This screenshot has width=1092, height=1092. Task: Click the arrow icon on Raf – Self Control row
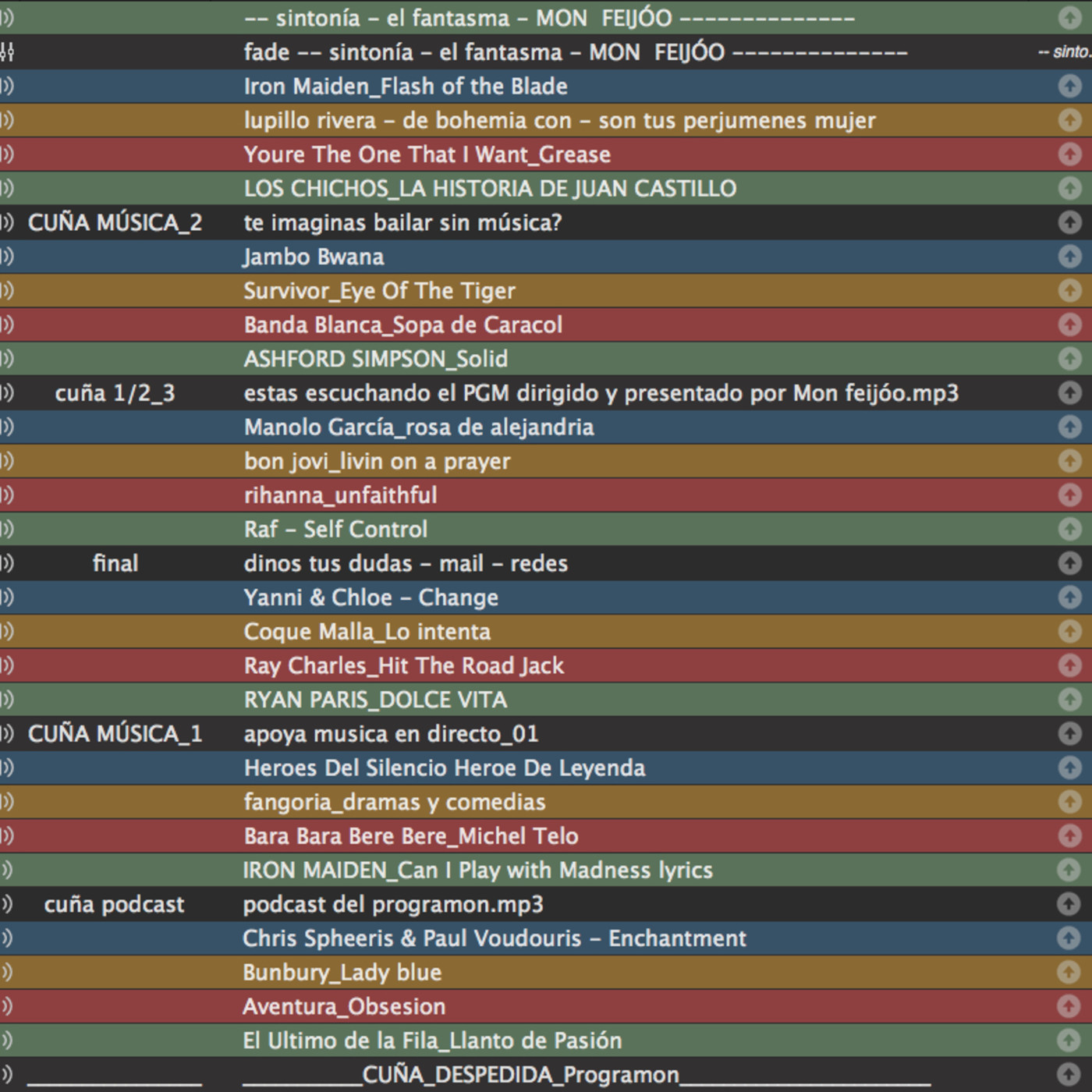pos(1069,529)
